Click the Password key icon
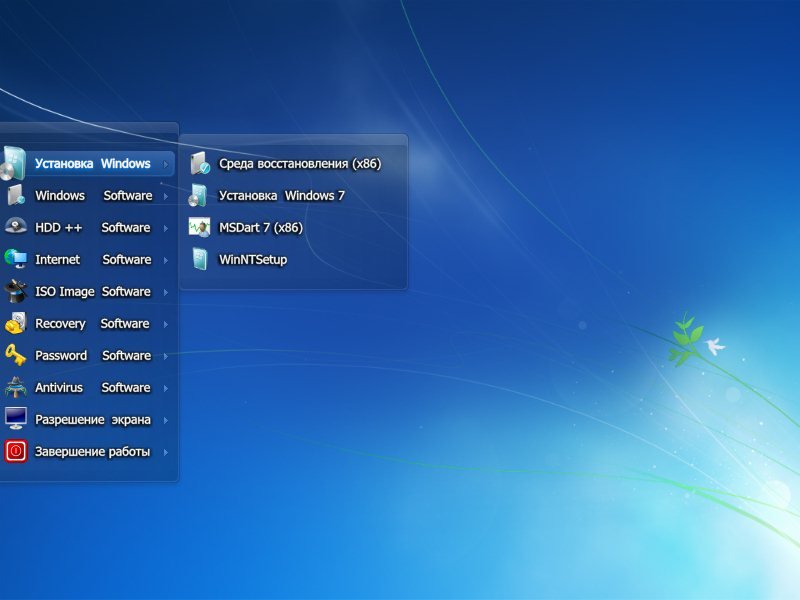Screen dimensions: 800x600 [x=16, y=355]
